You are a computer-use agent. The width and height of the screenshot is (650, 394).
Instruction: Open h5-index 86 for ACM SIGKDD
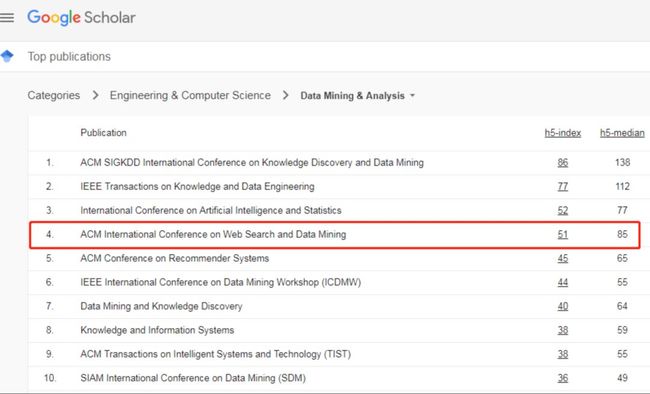coord(563,163)
